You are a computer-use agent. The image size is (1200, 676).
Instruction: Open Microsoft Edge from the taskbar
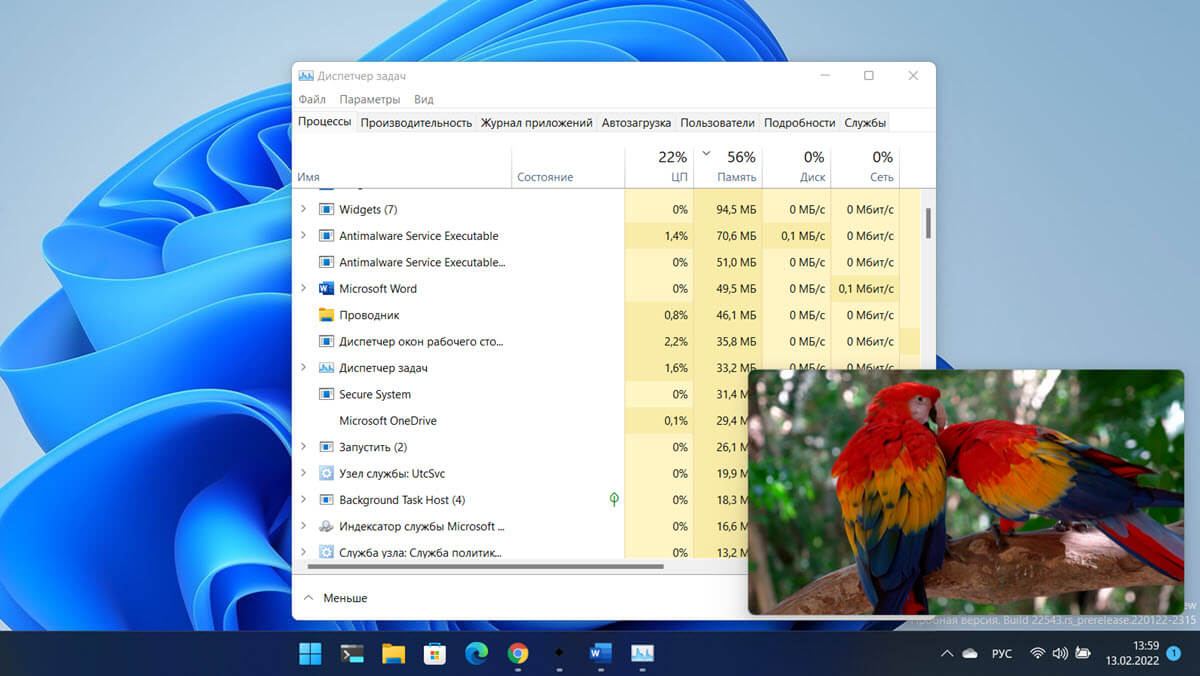476,654
